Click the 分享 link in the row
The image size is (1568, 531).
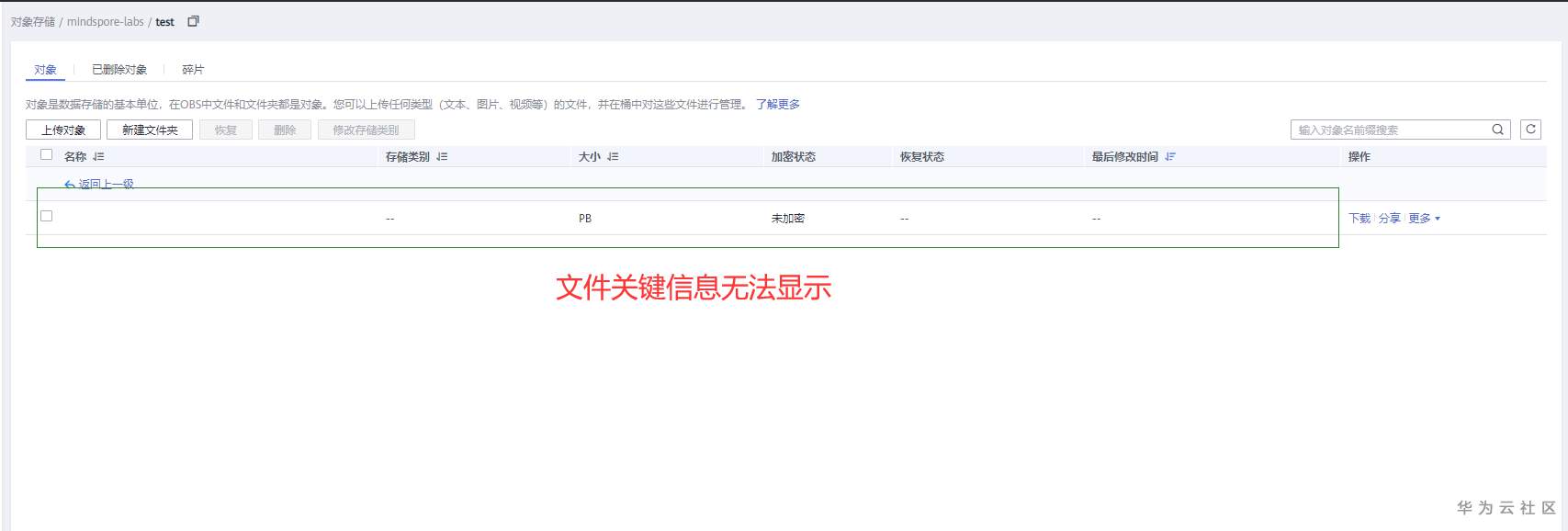pyautogui.click(x=1390, y=219)
